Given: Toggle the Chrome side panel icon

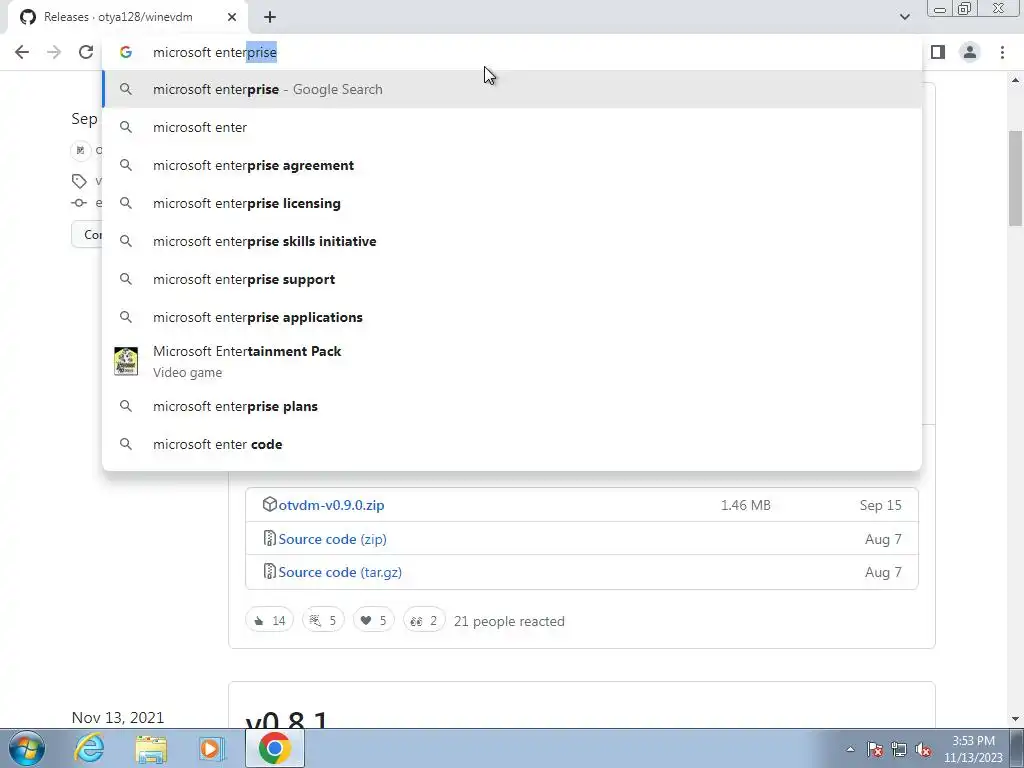Looking at the screenshot, I should click(x=938, y=52).
